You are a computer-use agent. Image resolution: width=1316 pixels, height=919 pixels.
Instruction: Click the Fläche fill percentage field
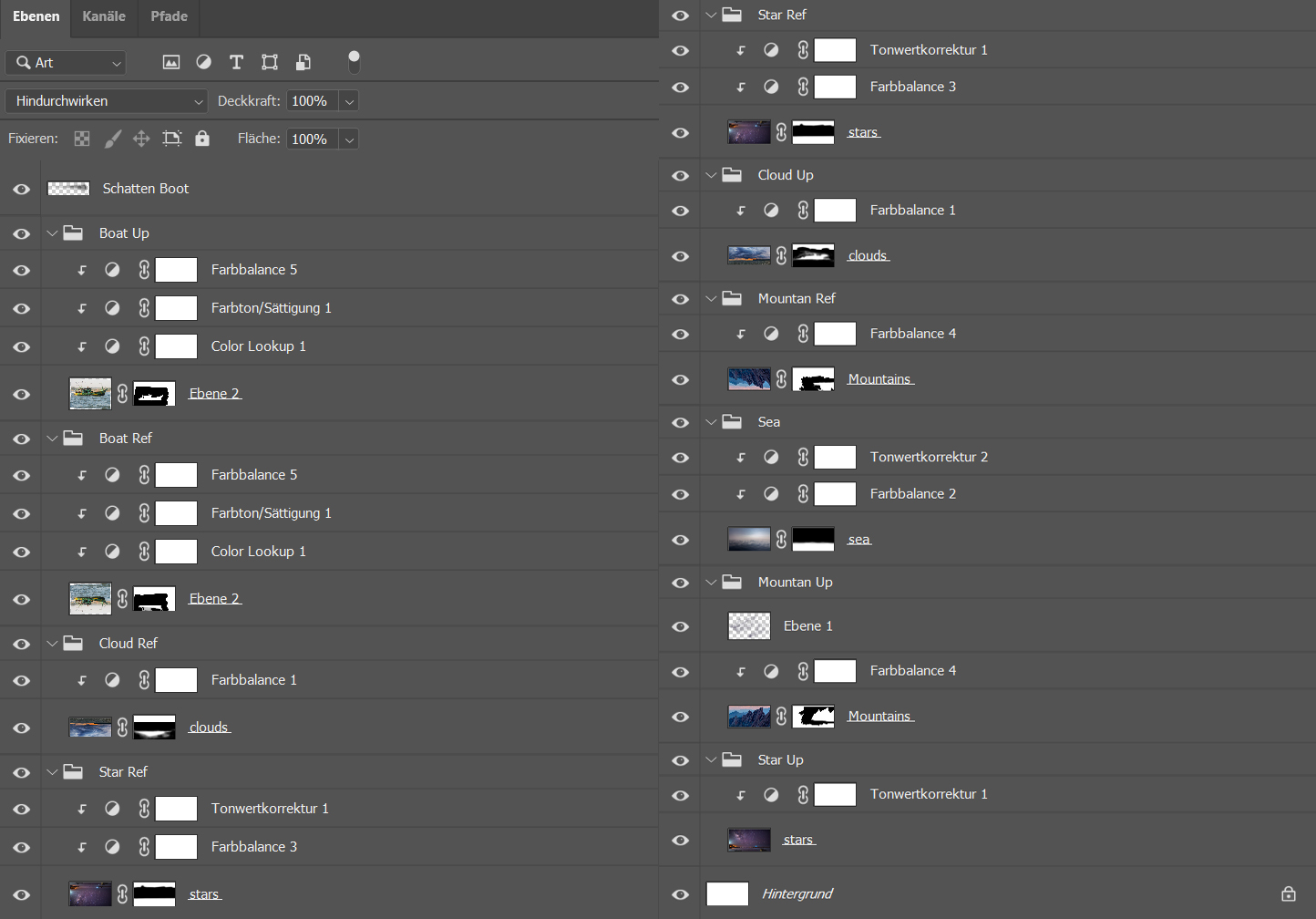click(x=311, y=139)
